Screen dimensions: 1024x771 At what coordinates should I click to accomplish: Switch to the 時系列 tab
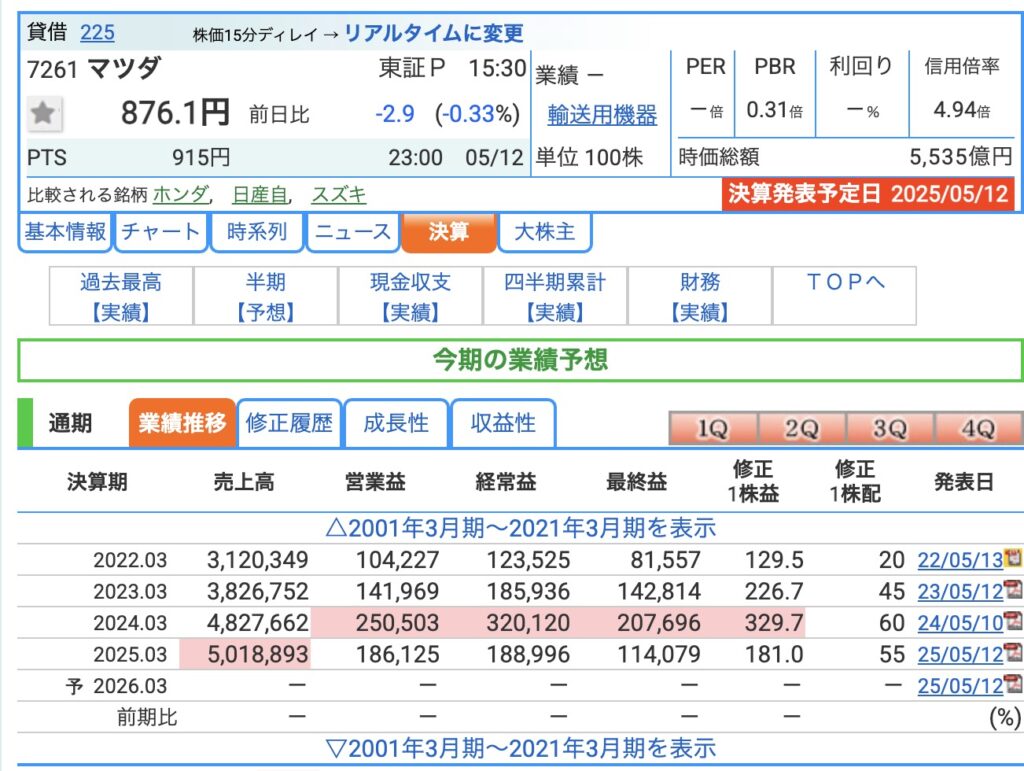point(257,232)
